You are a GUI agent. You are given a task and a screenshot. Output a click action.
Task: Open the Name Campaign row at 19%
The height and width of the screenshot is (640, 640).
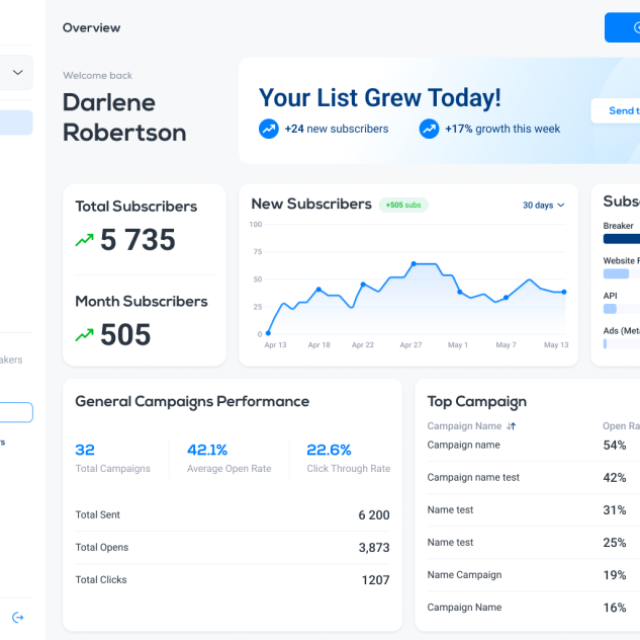[x=533, y=575]
